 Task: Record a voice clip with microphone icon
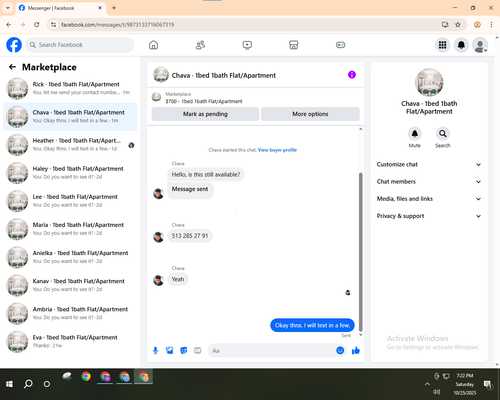(155, 350)
